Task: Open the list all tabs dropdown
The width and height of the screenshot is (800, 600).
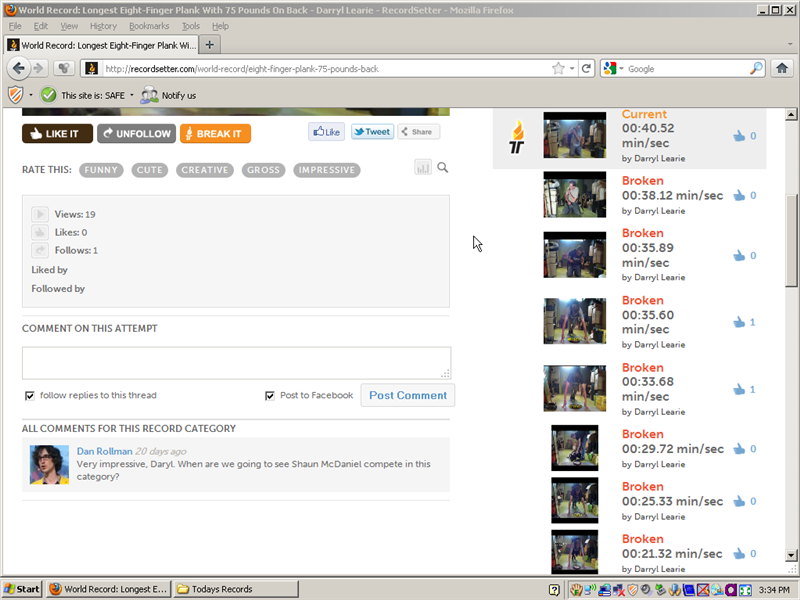Action: [x=790, y=44]
